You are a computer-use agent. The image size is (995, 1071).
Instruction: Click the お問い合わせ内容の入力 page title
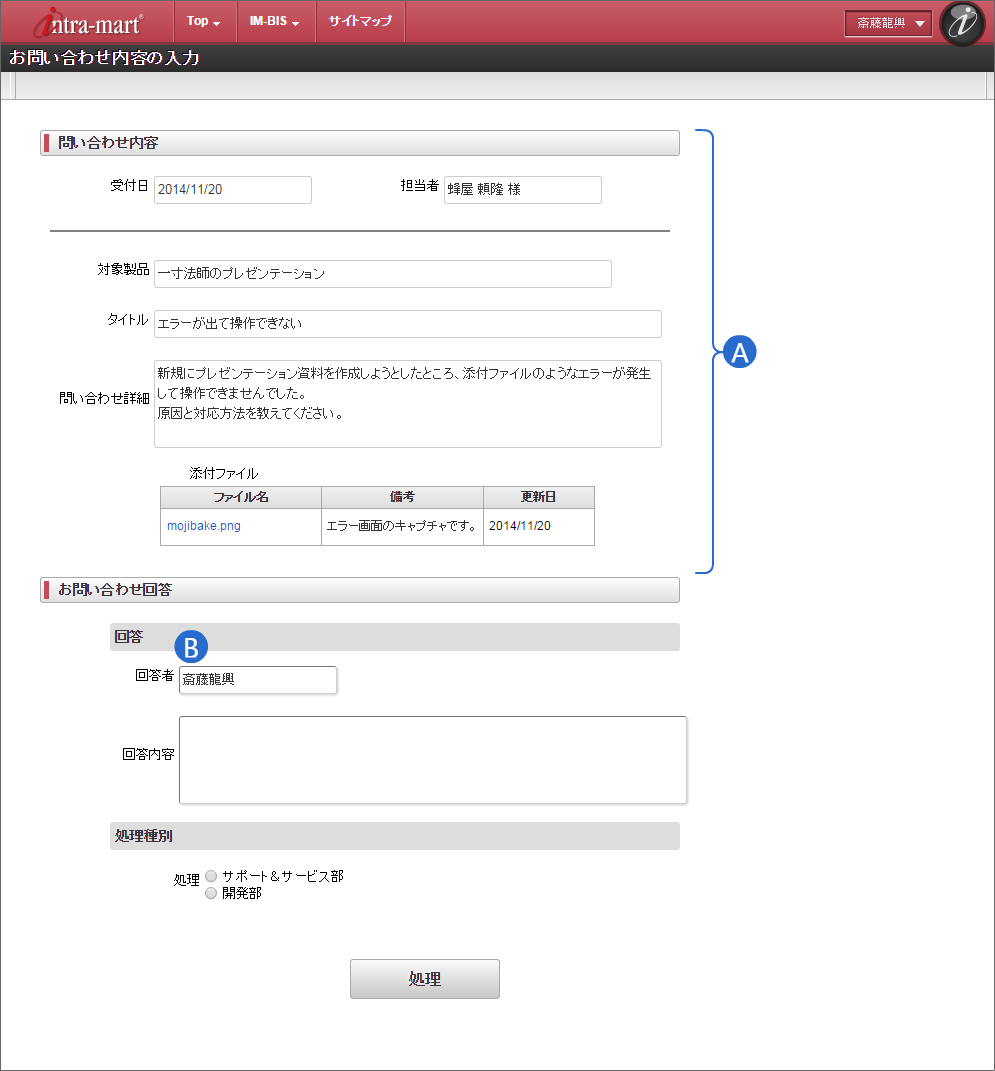click(104, 58)
